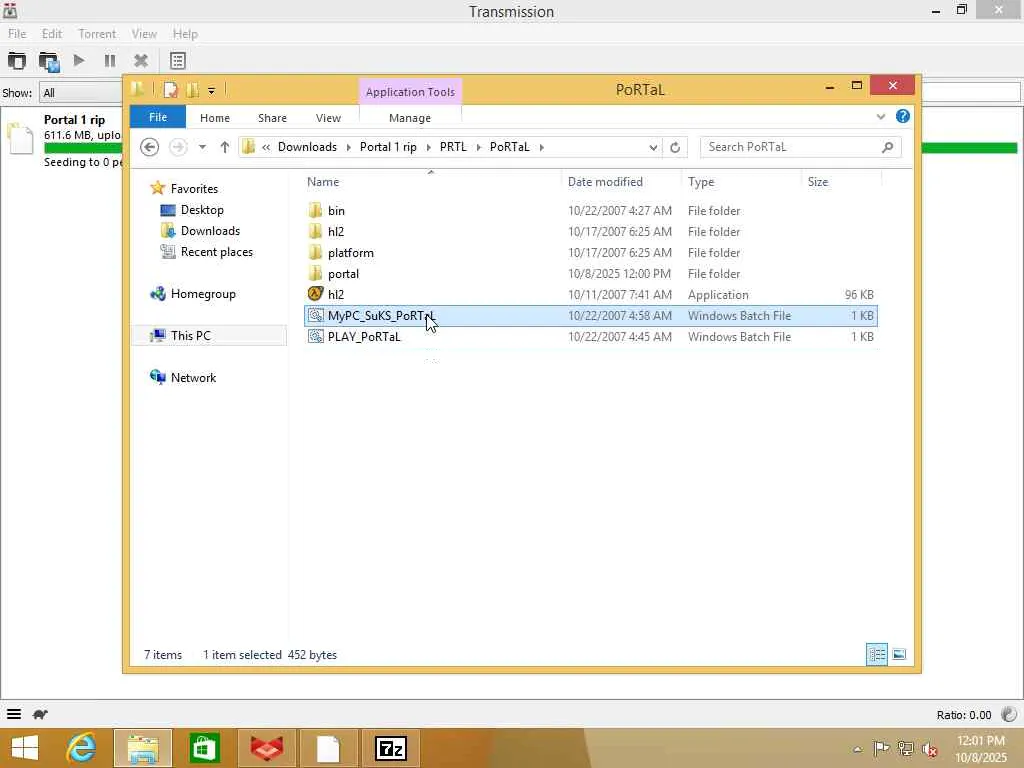Sort files by Type column header
This screenshot has width=1024, height=768.
[741, 182]
